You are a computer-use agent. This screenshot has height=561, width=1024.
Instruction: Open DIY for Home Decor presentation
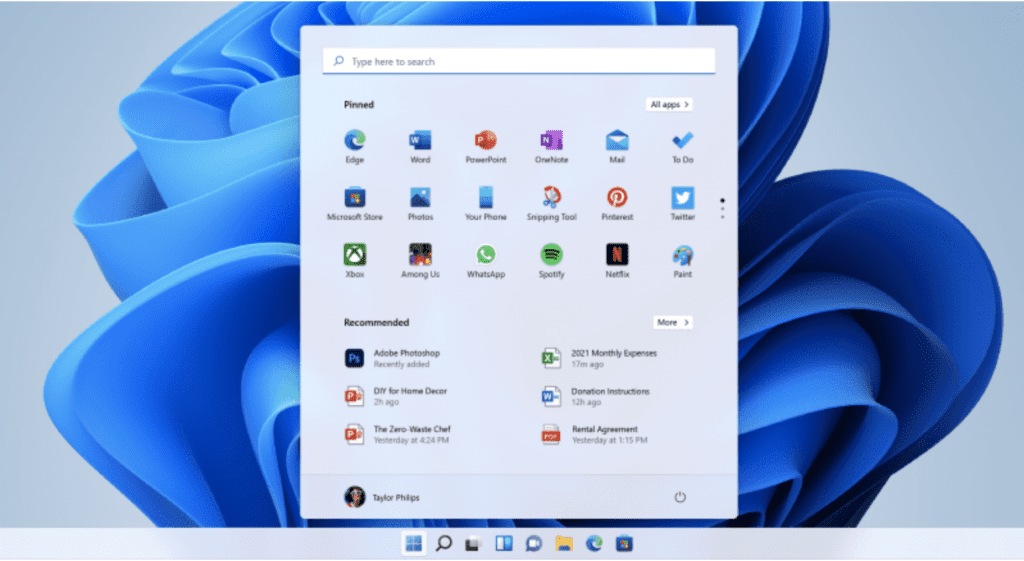[x=396, y=396]
